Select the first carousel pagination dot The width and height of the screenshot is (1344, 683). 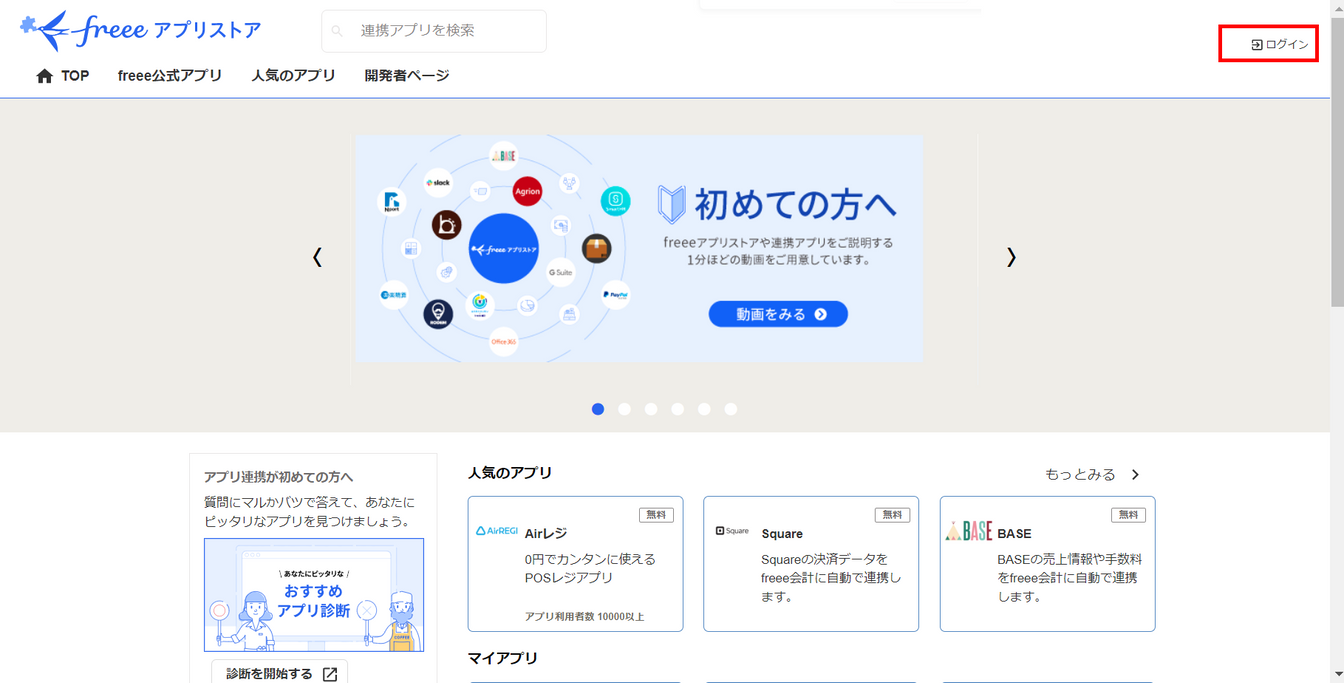pos(598,409)
